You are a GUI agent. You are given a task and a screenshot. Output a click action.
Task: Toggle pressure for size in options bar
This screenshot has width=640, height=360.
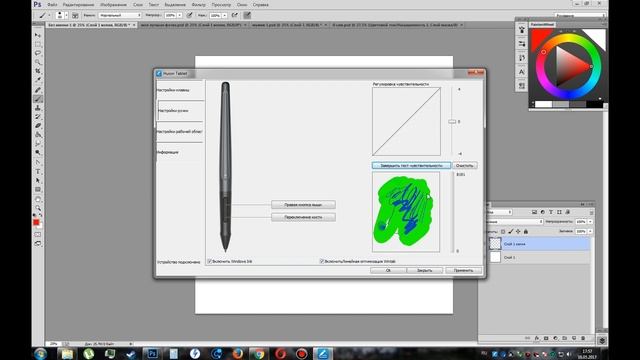(x=247, y=16)
